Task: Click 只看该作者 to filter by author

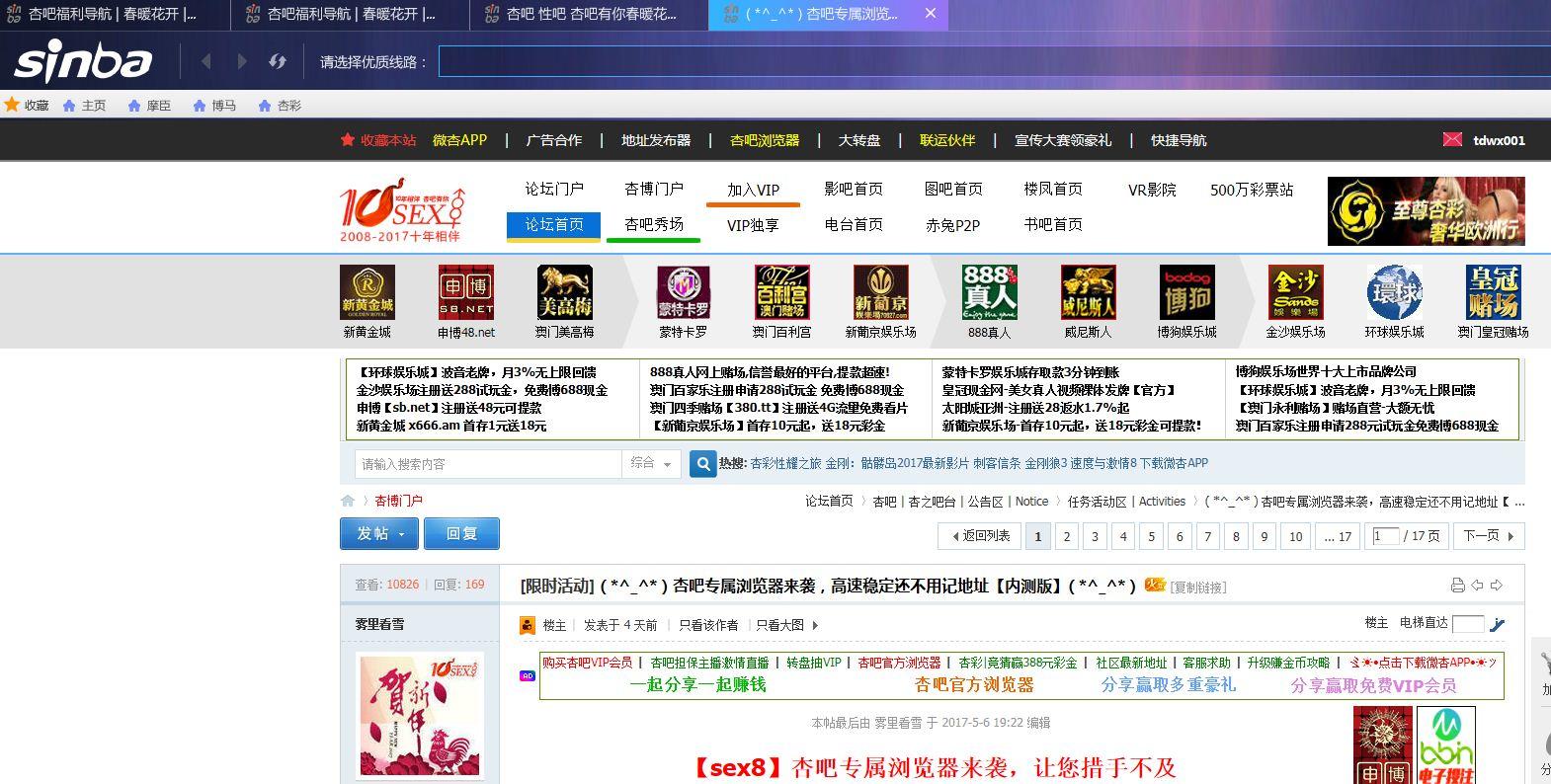Action: (708, 625)
